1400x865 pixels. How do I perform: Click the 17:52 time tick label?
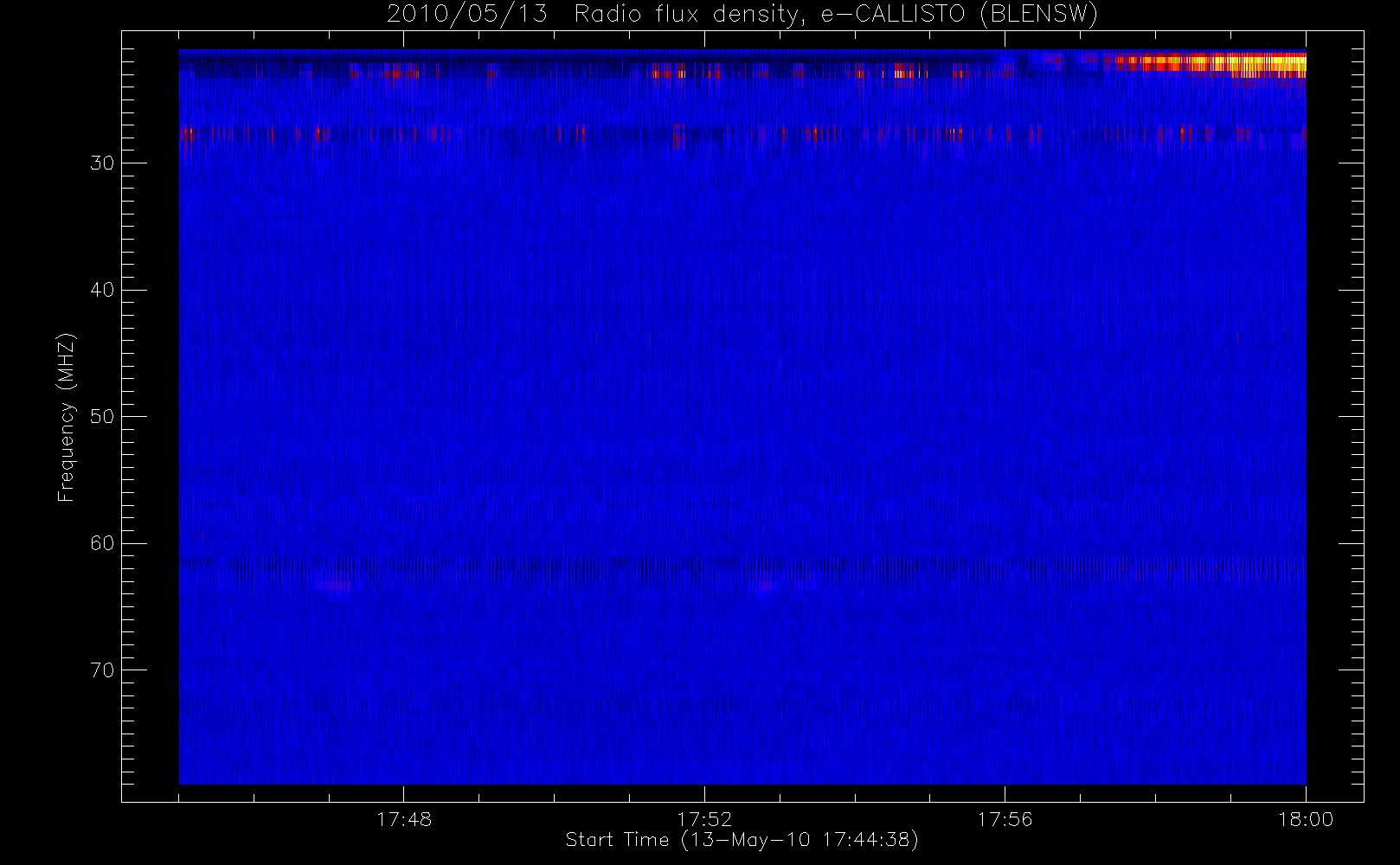coord(704,818)
